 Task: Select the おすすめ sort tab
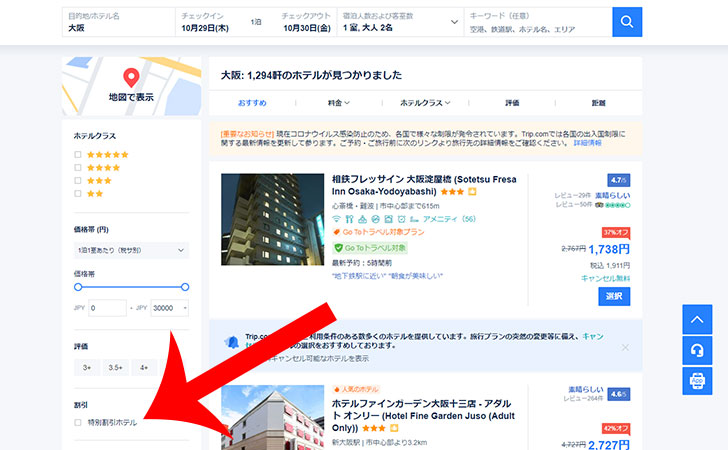pos(252,103)
